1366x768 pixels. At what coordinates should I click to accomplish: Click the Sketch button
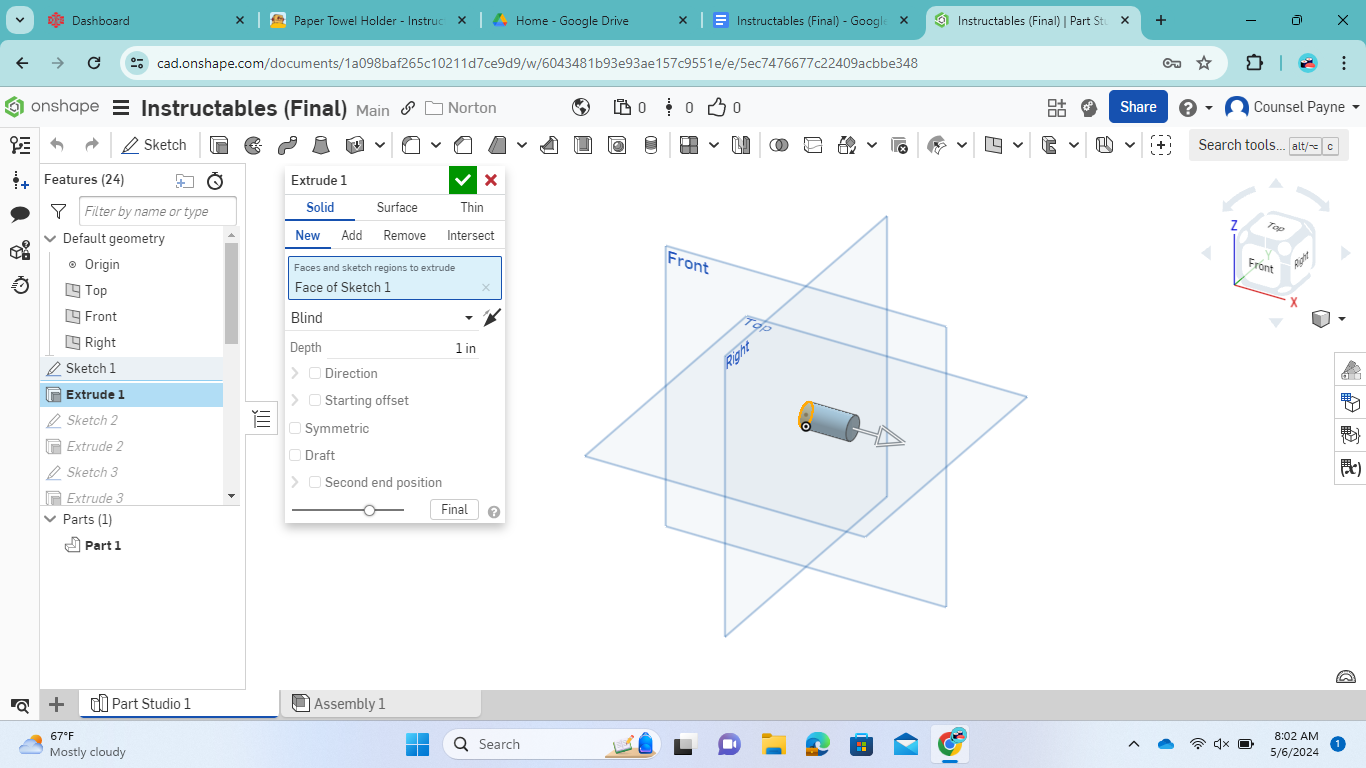[154, 145]
